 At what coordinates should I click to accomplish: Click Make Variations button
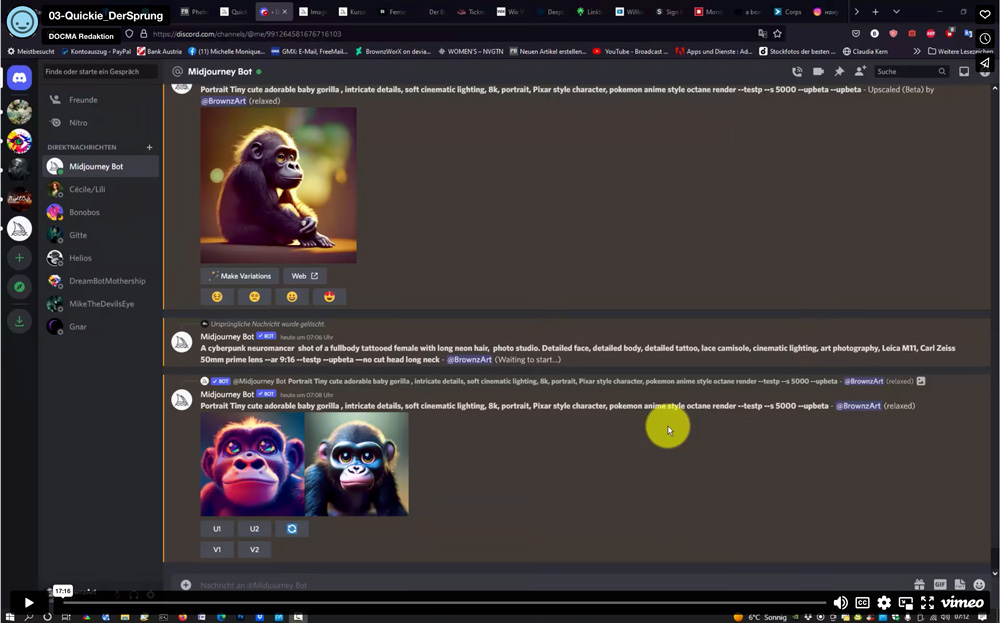pos(240,276)
